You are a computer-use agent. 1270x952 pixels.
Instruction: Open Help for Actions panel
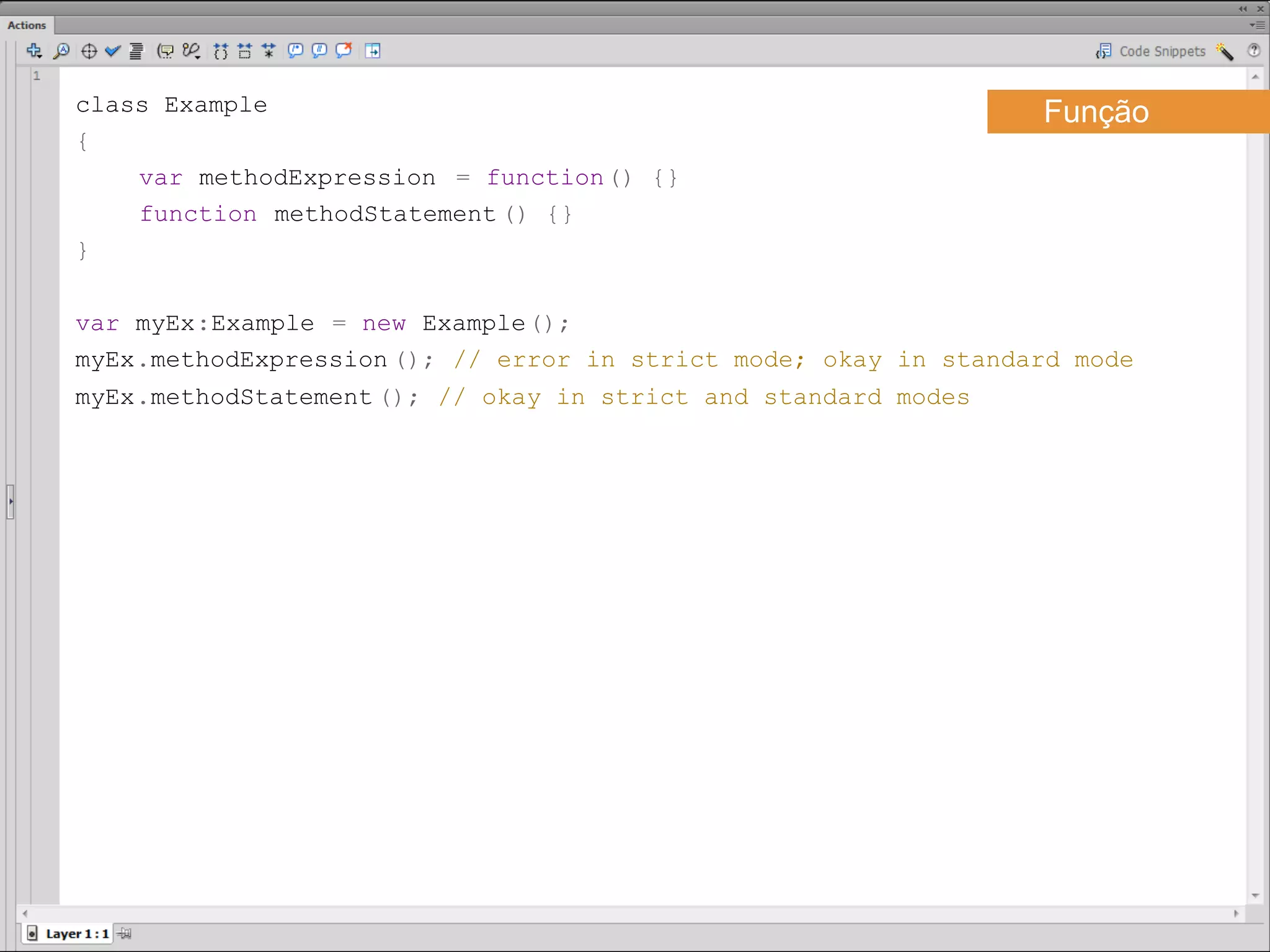1254,51
